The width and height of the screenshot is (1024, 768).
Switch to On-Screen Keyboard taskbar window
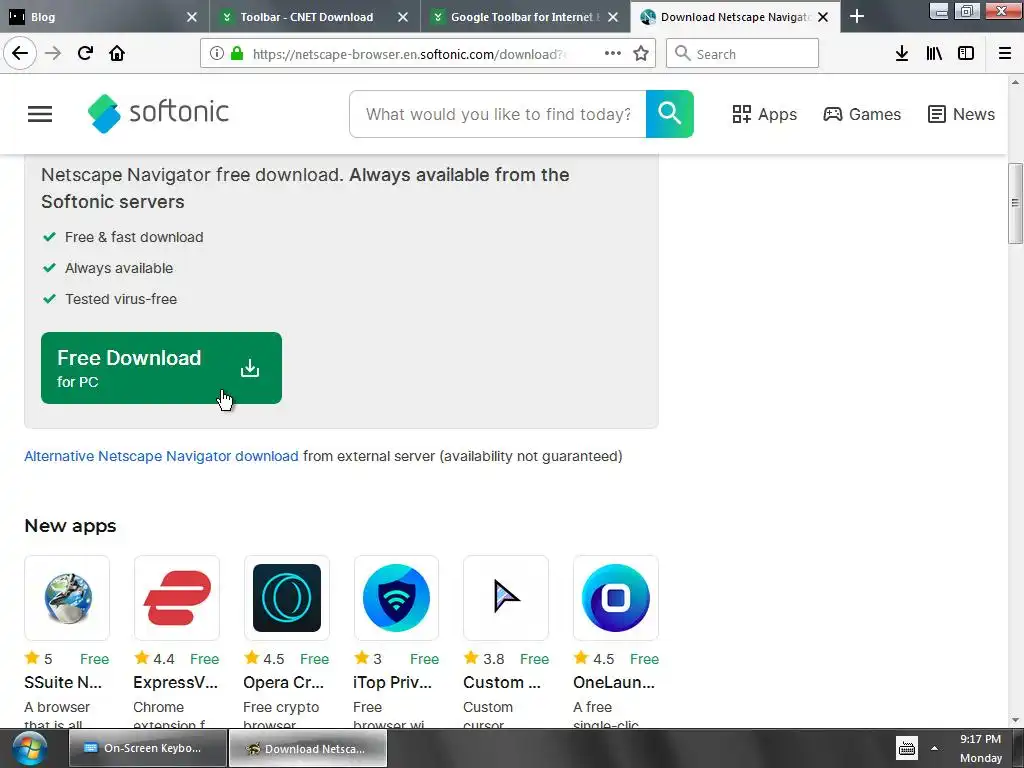tap(148, 748)
